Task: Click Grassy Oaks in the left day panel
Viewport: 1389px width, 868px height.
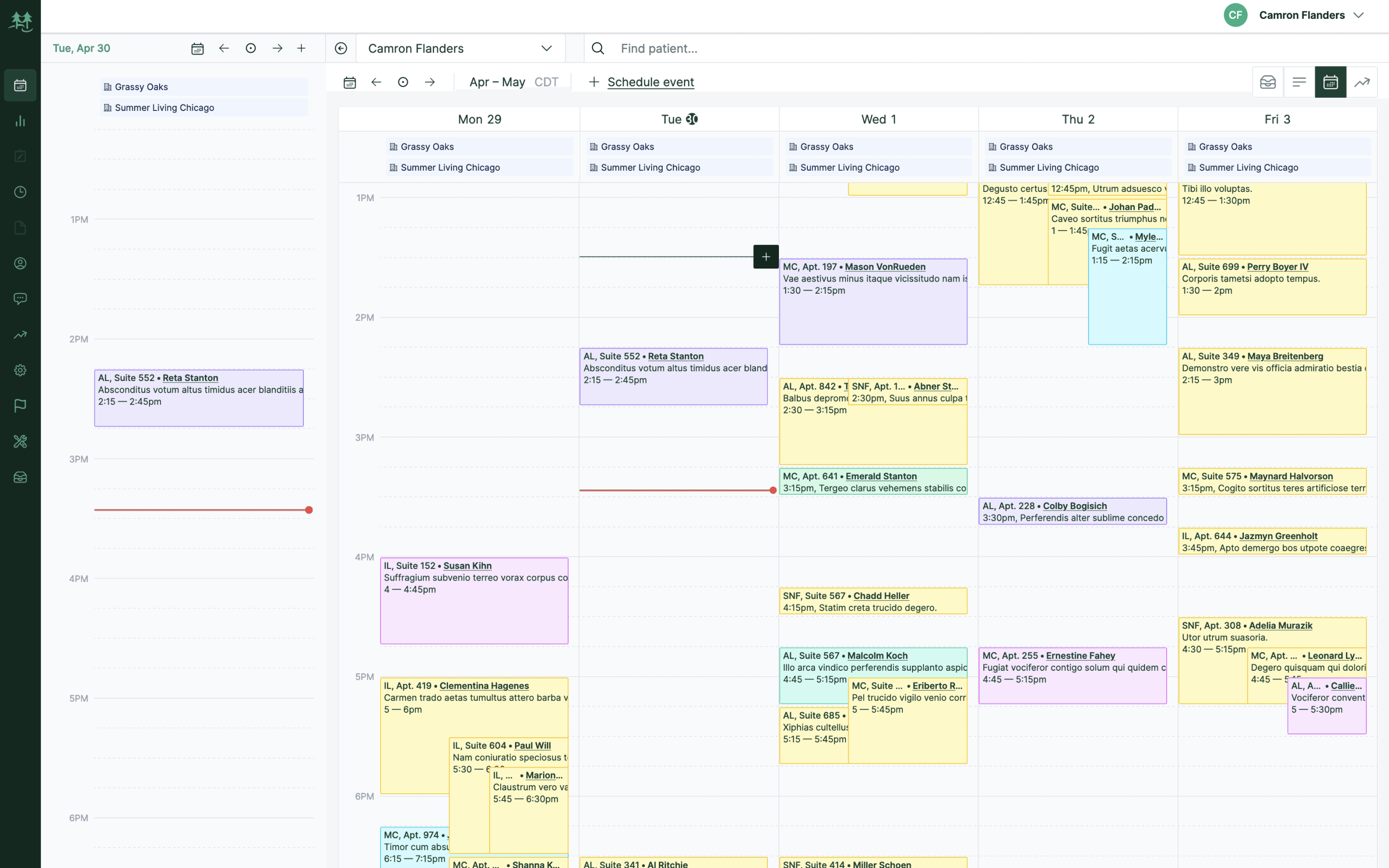Action: (x=204, y=87)
